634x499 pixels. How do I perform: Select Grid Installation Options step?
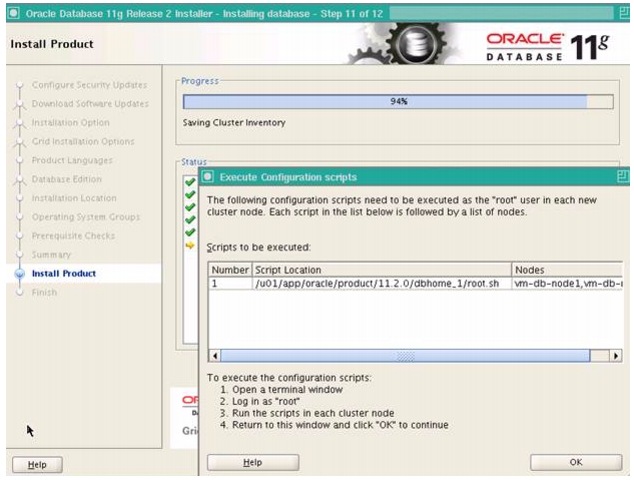click(x=83, y=142)
